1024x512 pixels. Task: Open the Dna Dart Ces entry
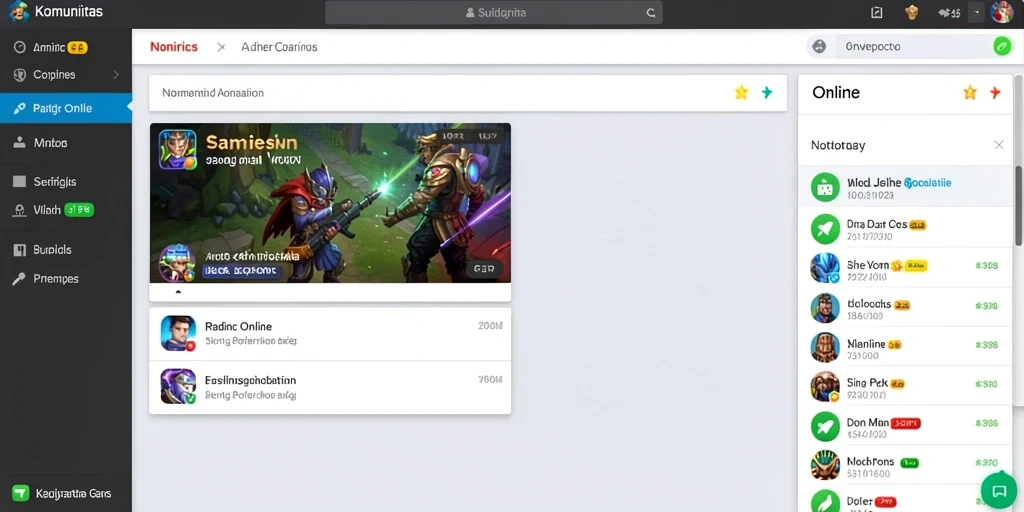(x=905, y=229)
